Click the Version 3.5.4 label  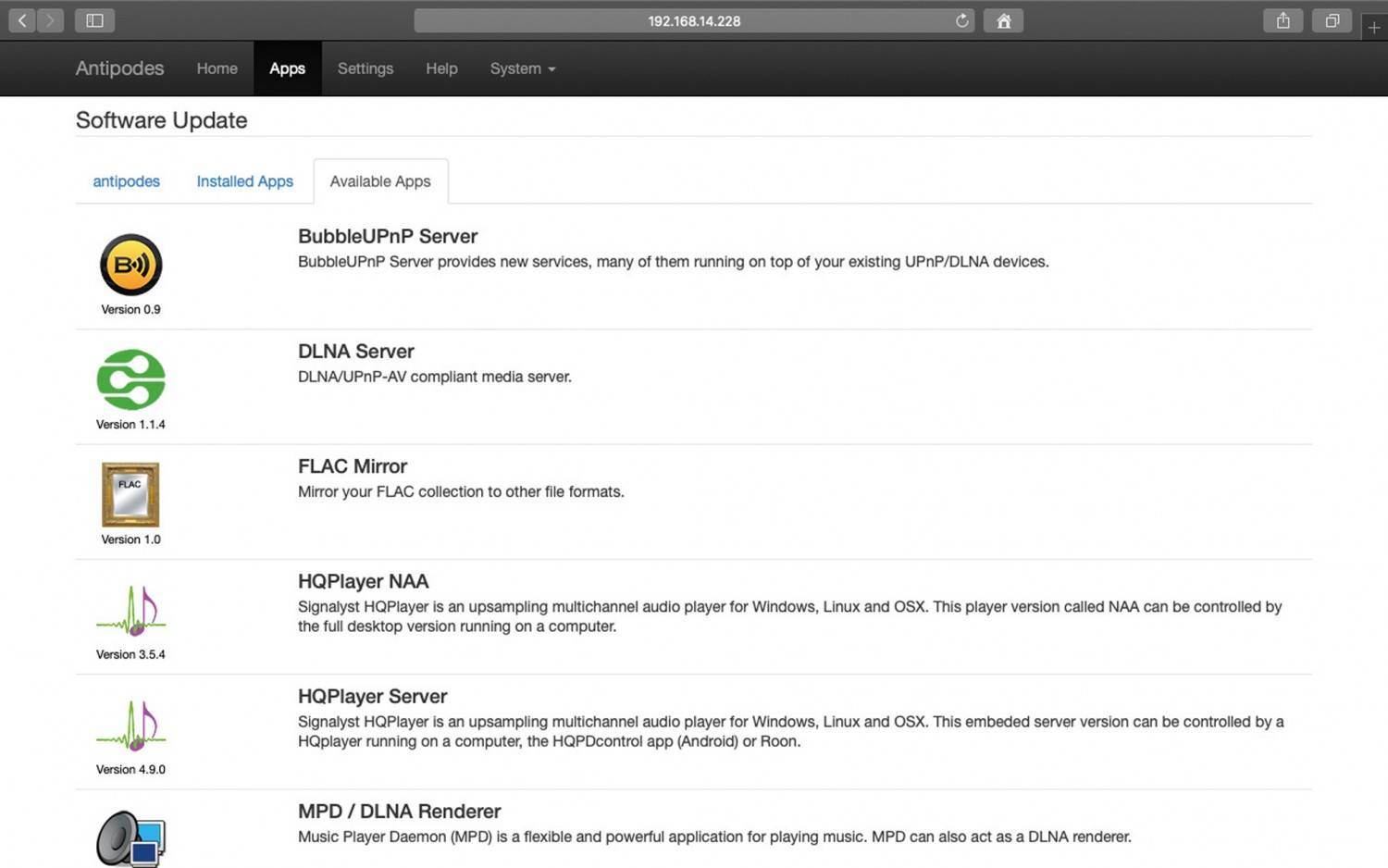(130, 654)
